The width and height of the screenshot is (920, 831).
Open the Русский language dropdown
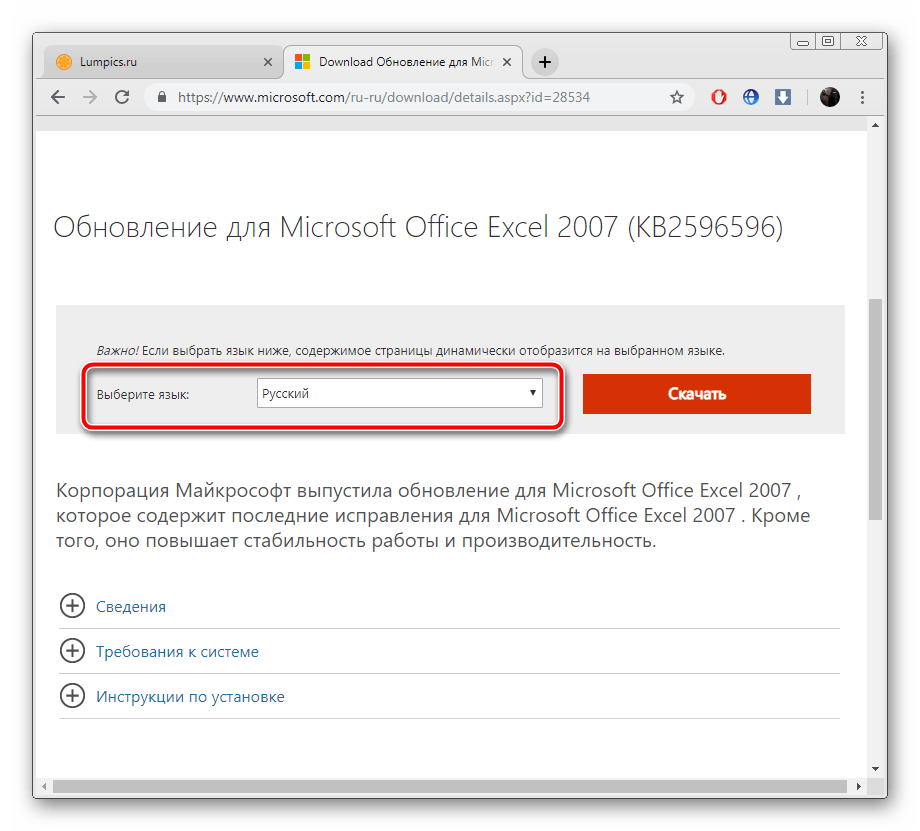click(400, 393)
